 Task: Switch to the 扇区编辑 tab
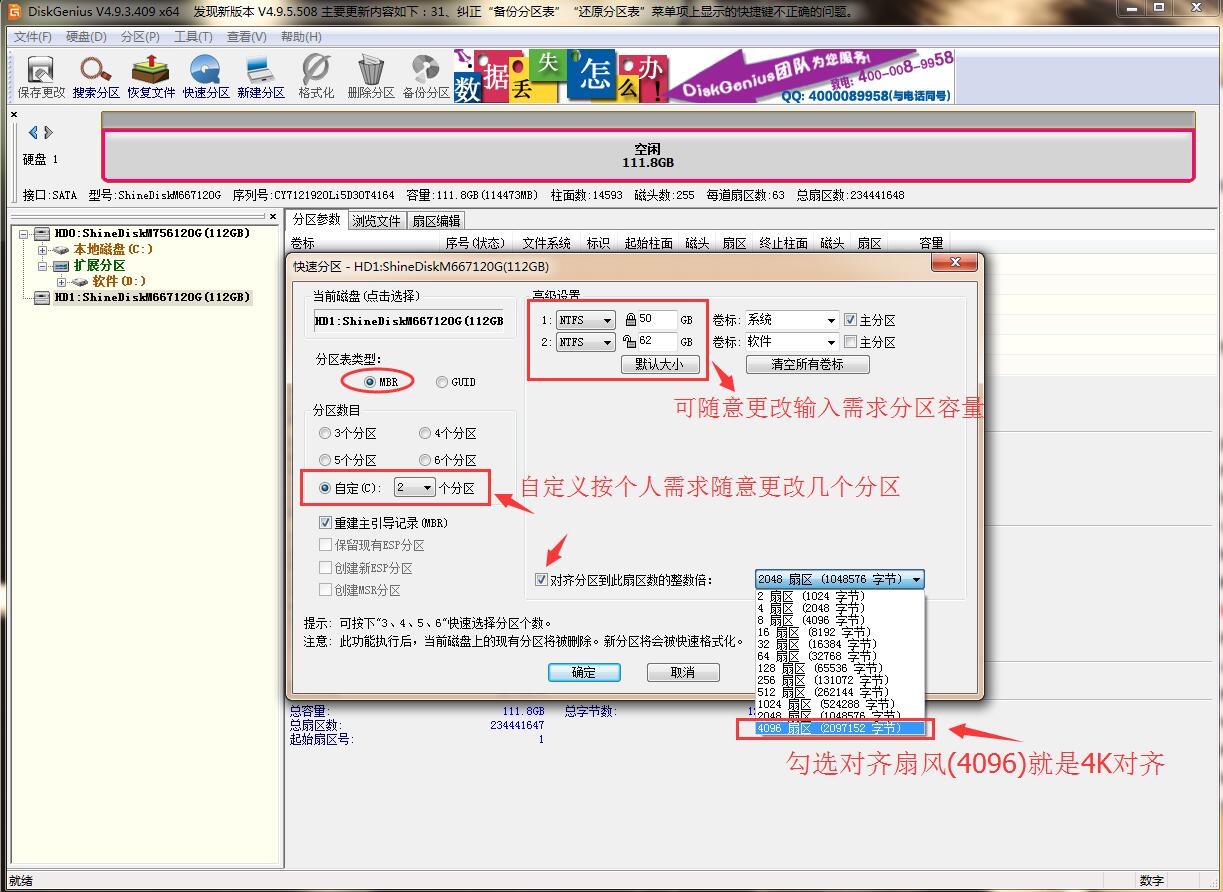click(x=436, y=221)
